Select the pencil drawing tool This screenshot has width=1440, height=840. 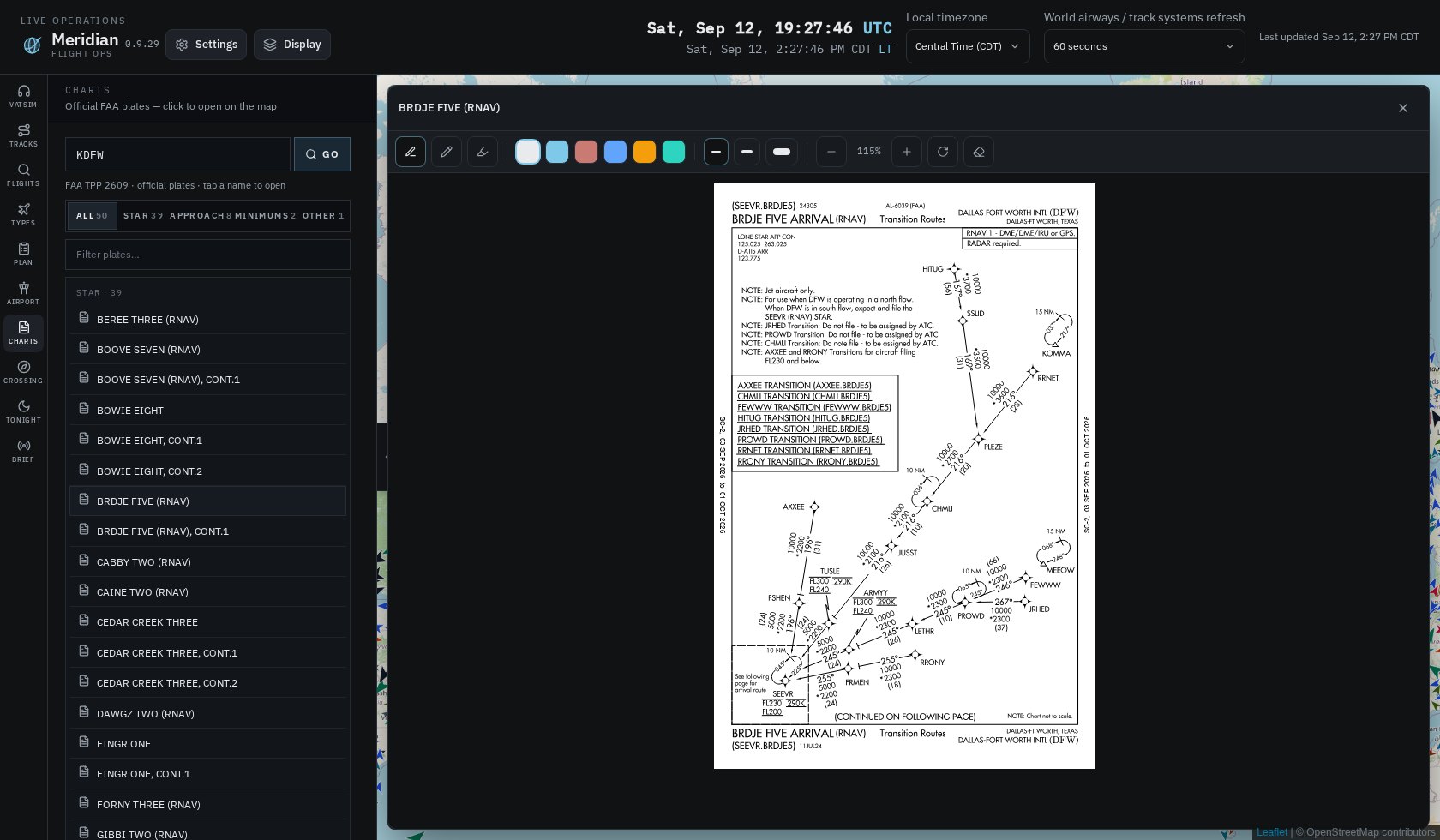pyautogui.click(x=447, y=152)
